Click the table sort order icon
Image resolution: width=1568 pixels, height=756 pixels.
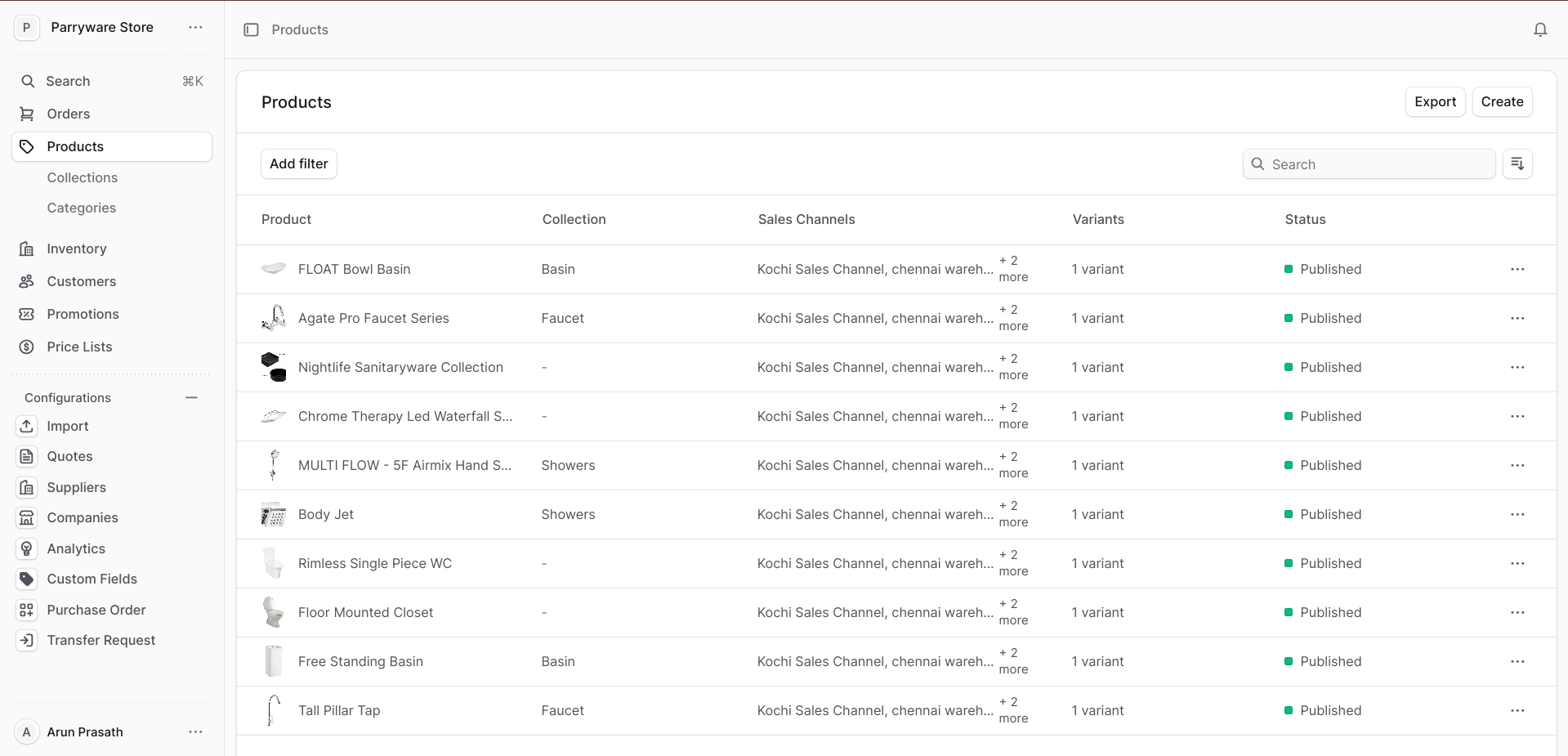coord(1517,164)
